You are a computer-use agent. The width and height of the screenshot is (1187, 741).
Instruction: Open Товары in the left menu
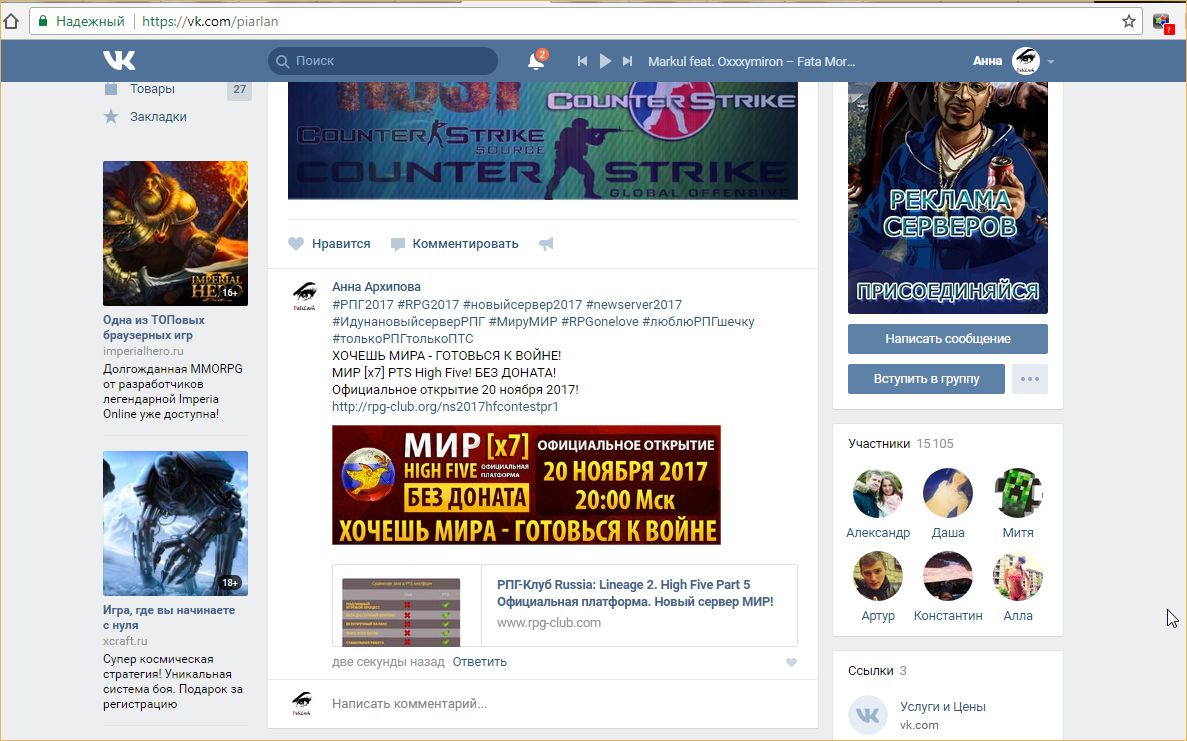point(152,89)
